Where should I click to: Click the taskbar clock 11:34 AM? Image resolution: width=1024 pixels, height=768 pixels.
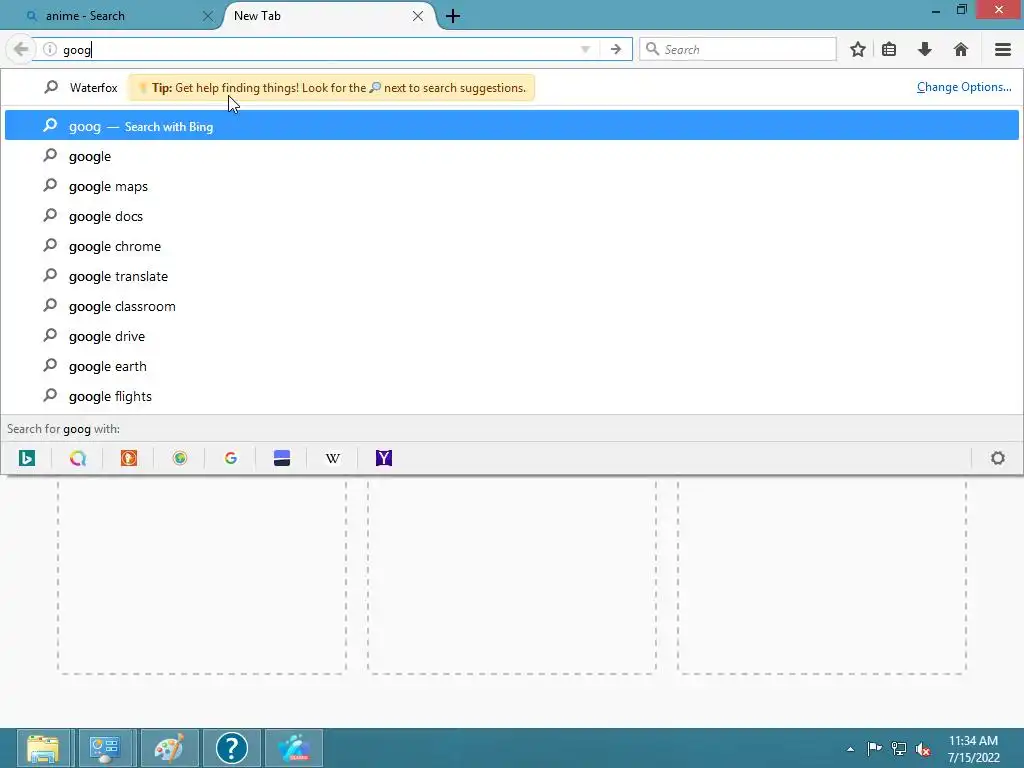coord(973,741)
